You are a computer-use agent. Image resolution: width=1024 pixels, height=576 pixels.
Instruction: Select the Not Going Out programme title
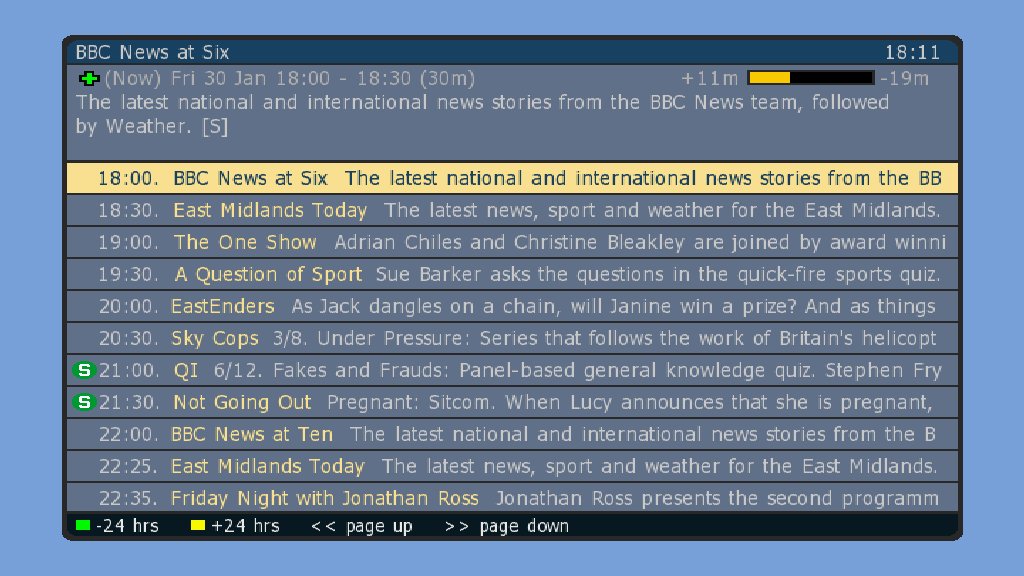click(x=242, y=402)
